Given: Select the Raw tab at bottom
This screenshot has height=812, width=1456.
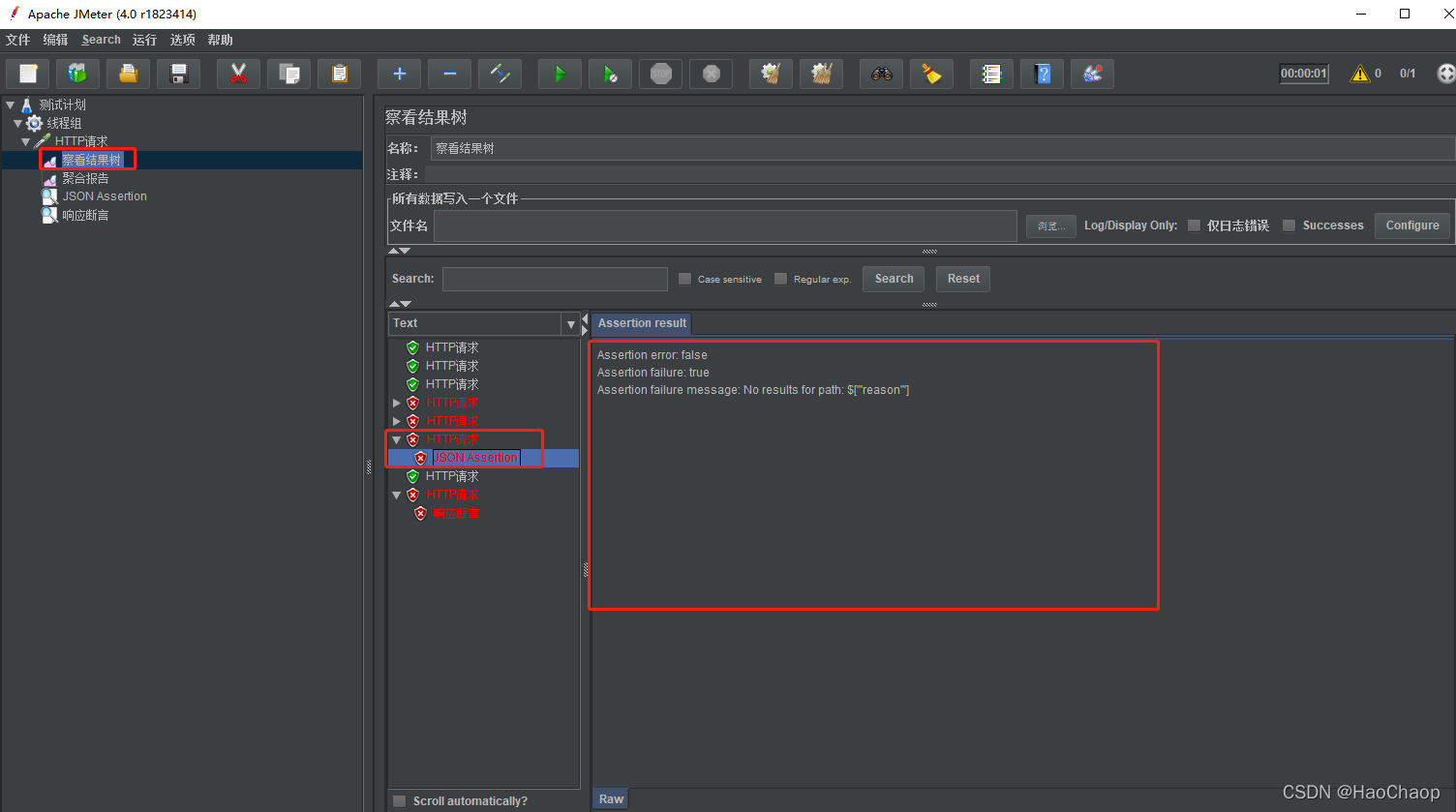Looking at the screenshot, I should point(611,798).
